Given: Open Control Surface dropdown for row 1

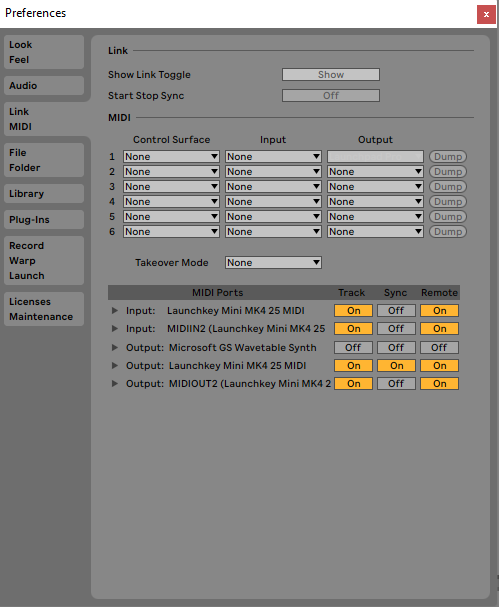Looking at the screenshot, I should coord(171,157).
